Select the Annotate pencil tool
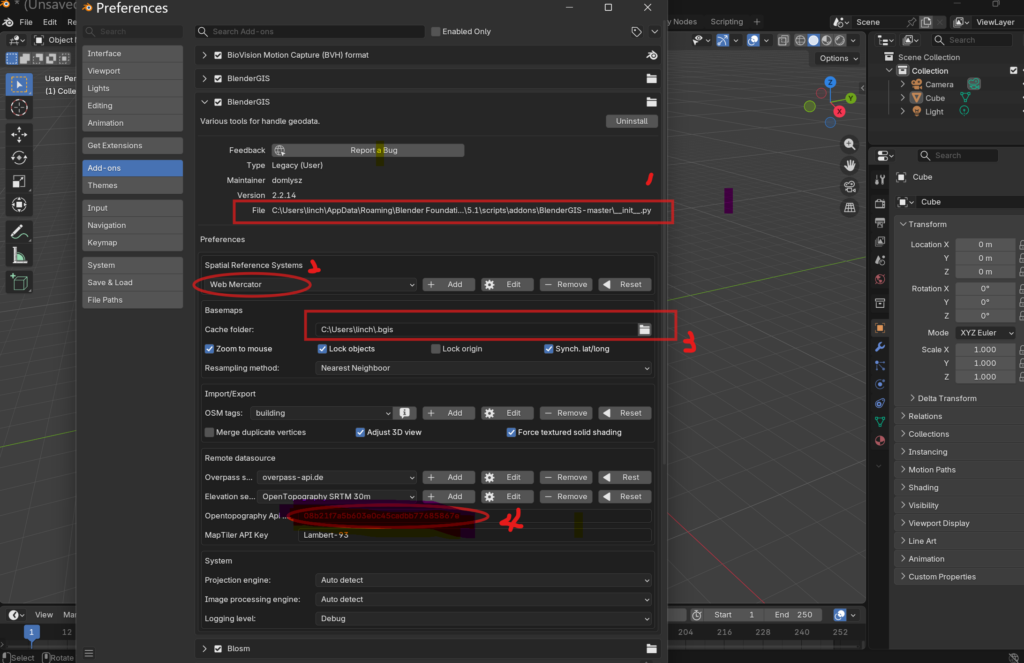1024x663 pixels. click(x=19, y=232)
